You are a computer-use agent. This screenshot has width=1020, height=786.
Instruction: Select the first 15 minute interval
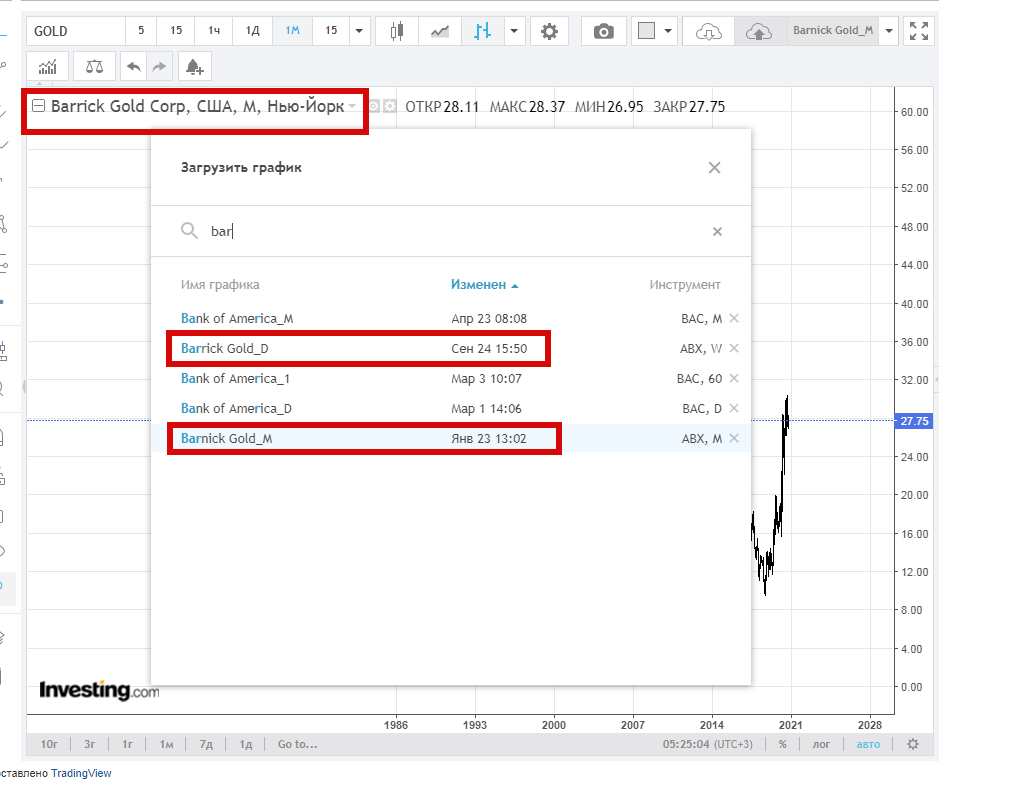pyautogui.click(x=176, y=31)
